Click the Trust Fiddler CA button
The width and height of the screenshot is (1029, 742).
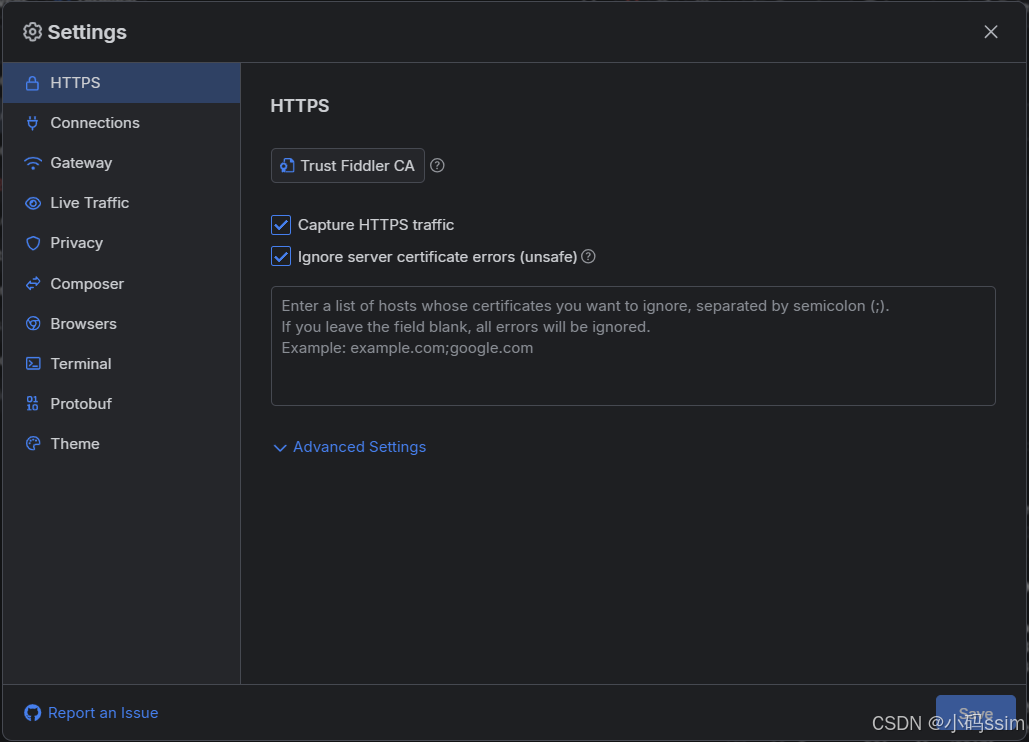click(348, 166)
